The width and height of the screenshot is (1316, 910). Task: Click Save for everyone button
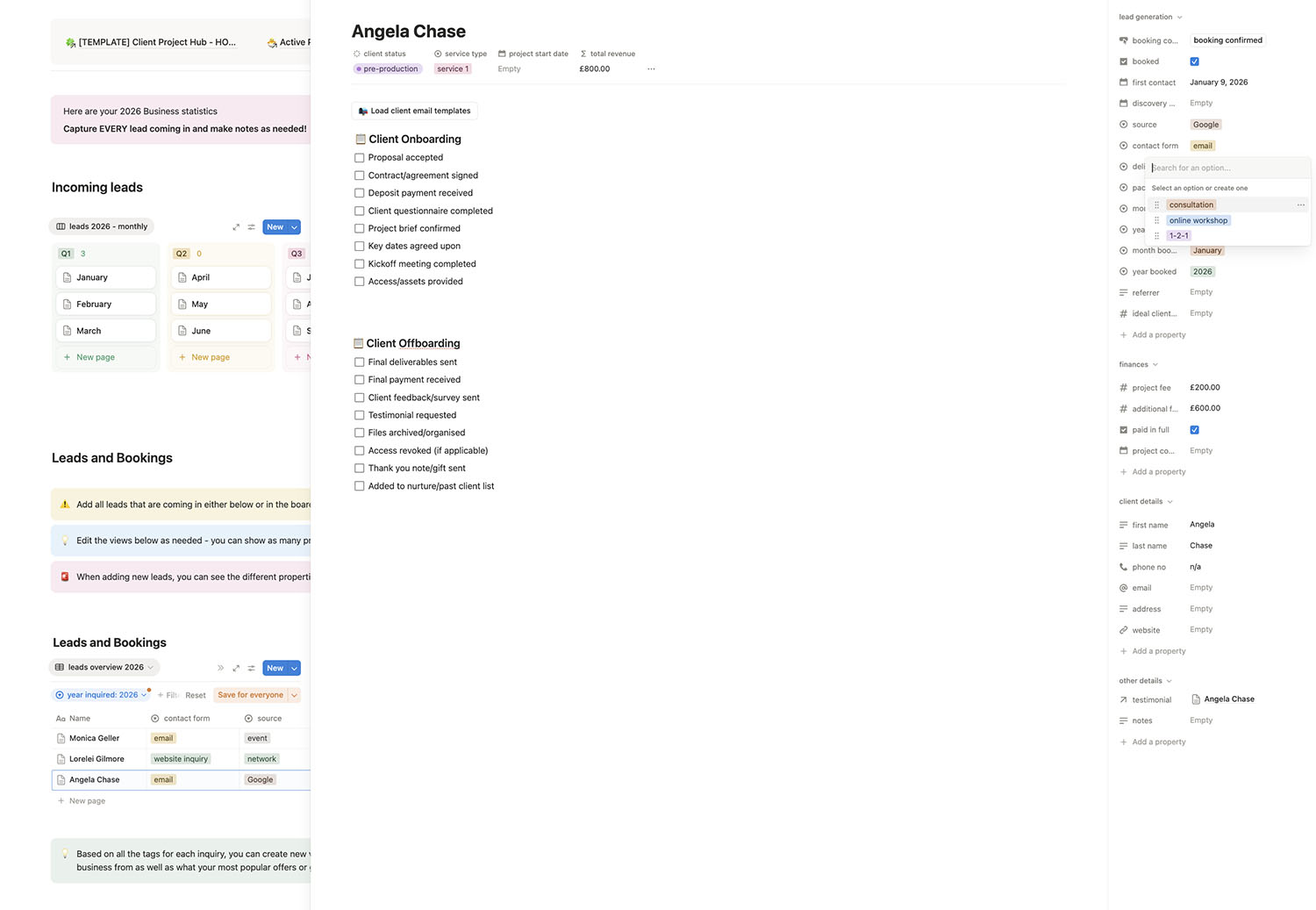[251, 695]
